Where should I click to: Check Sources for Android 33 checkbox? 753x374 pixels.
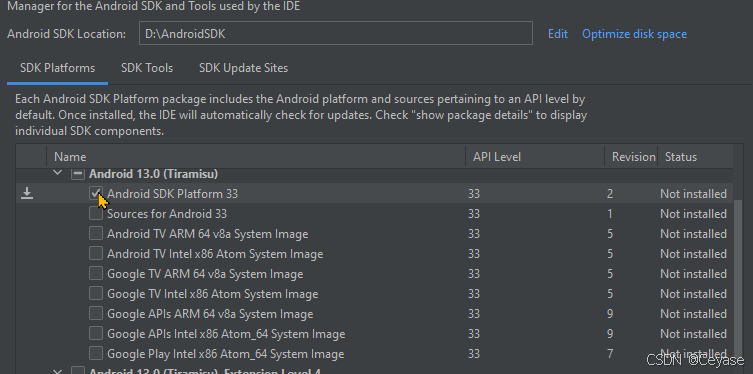click(x=96, y=214)
